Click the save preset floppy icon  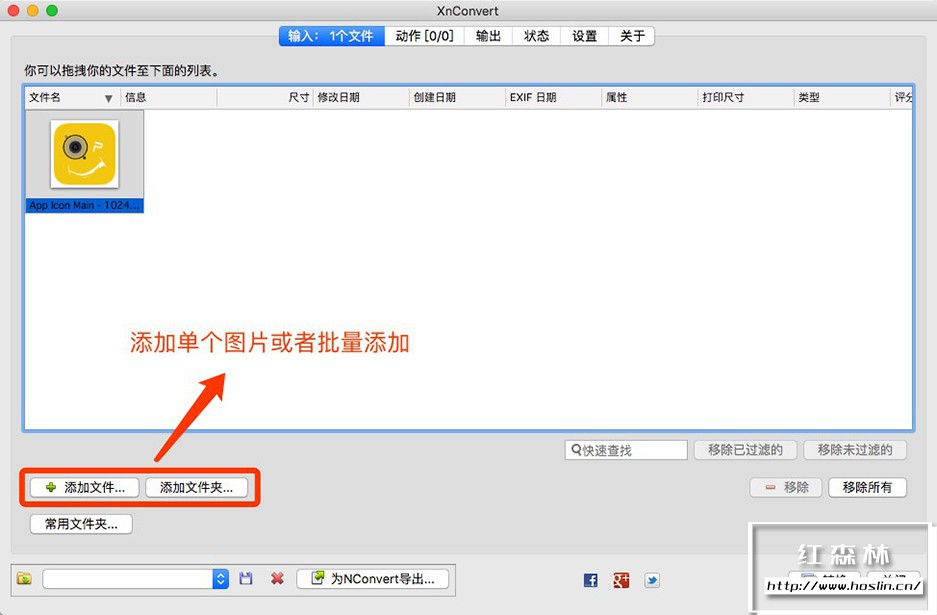(x=246, y=579)
